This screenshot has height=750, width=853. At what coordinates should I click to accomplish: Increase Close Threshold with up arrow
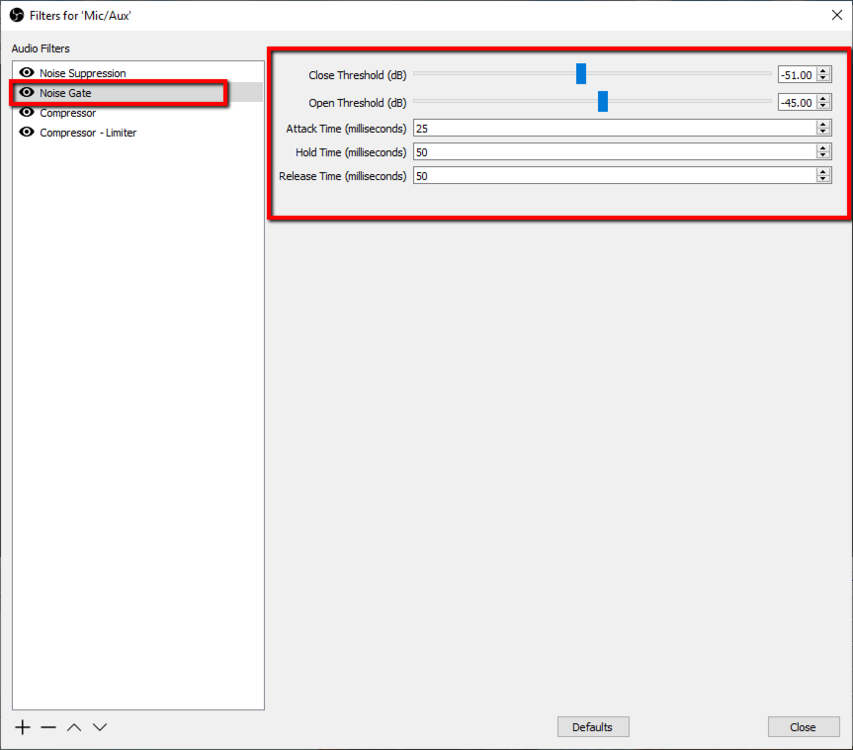point(823,71)
